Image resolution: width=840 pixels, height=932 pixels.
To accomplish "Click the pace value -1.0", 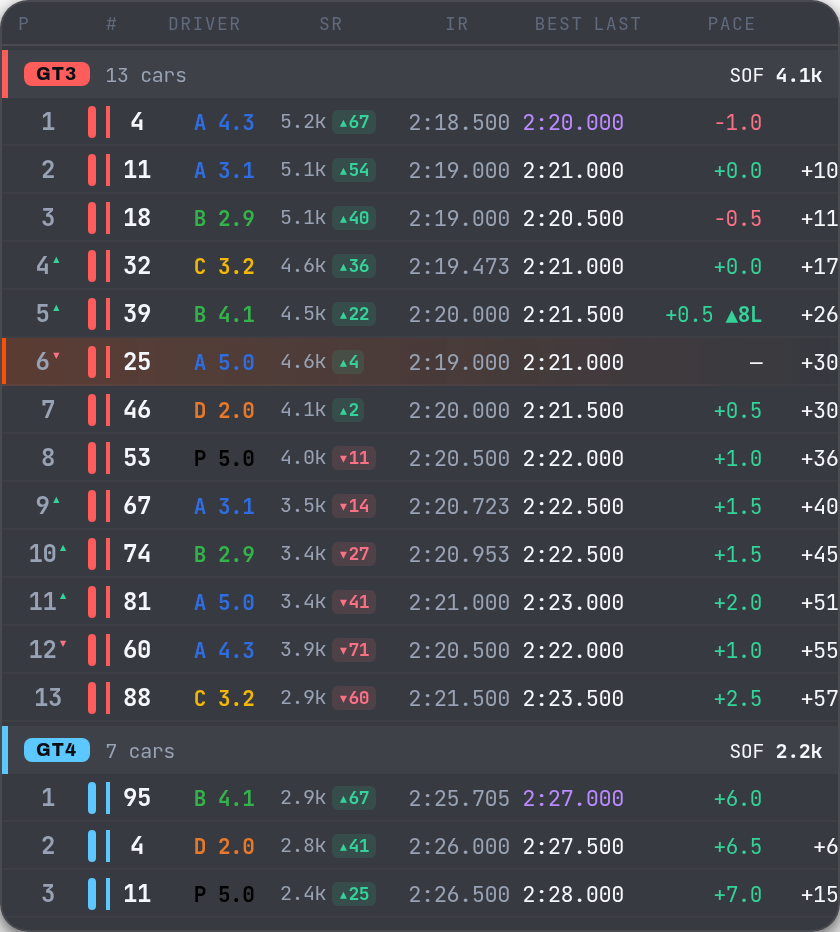I will point(738,122).
